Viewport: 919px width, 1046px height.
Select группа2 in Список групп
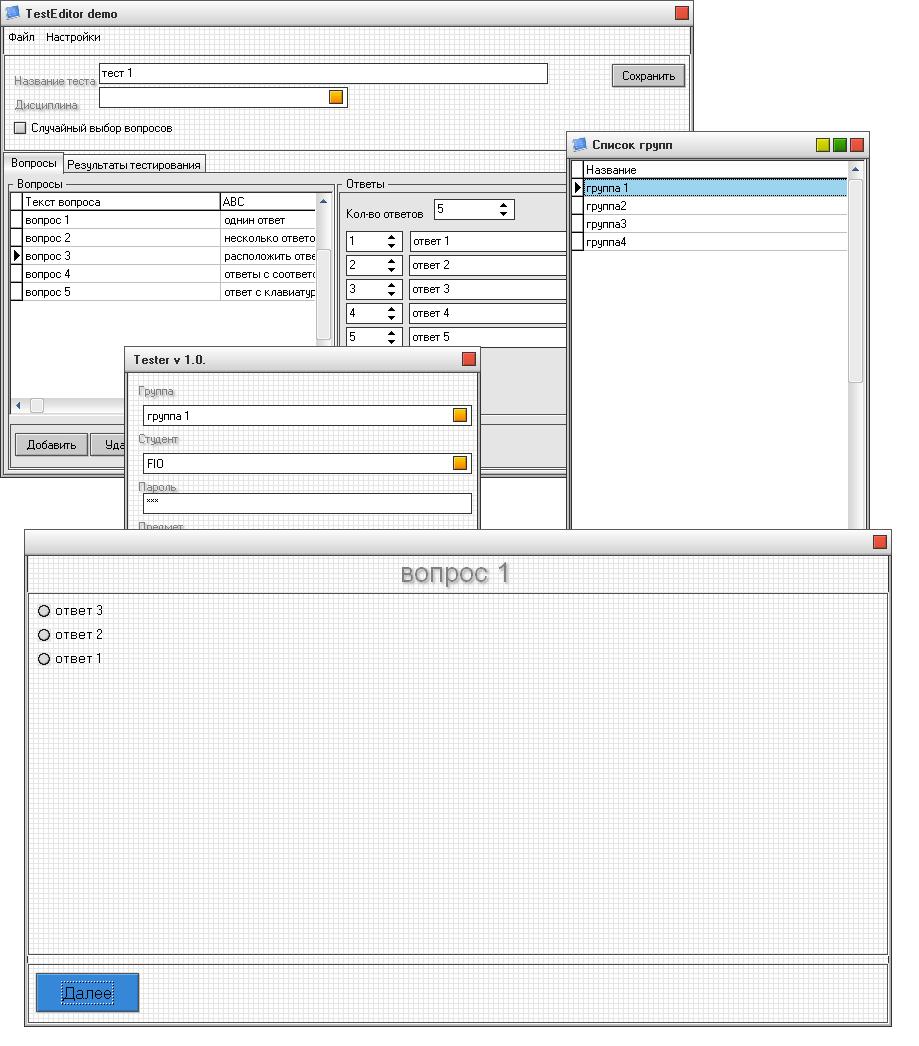tap(715, 206)
